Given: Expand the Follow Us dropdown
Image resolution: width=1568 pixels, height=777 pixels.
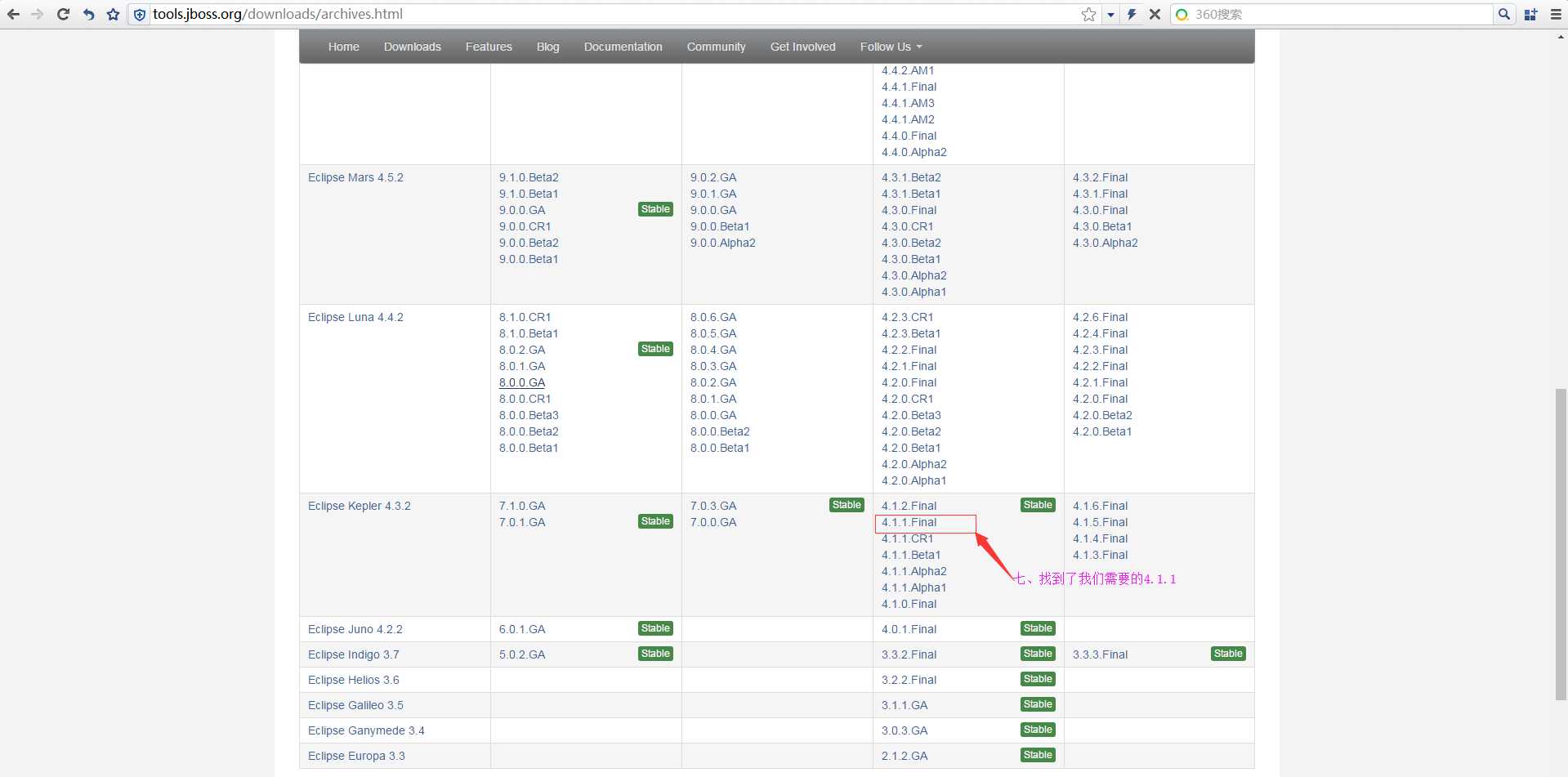Looking at the screenshot, I should click(891, 47).
